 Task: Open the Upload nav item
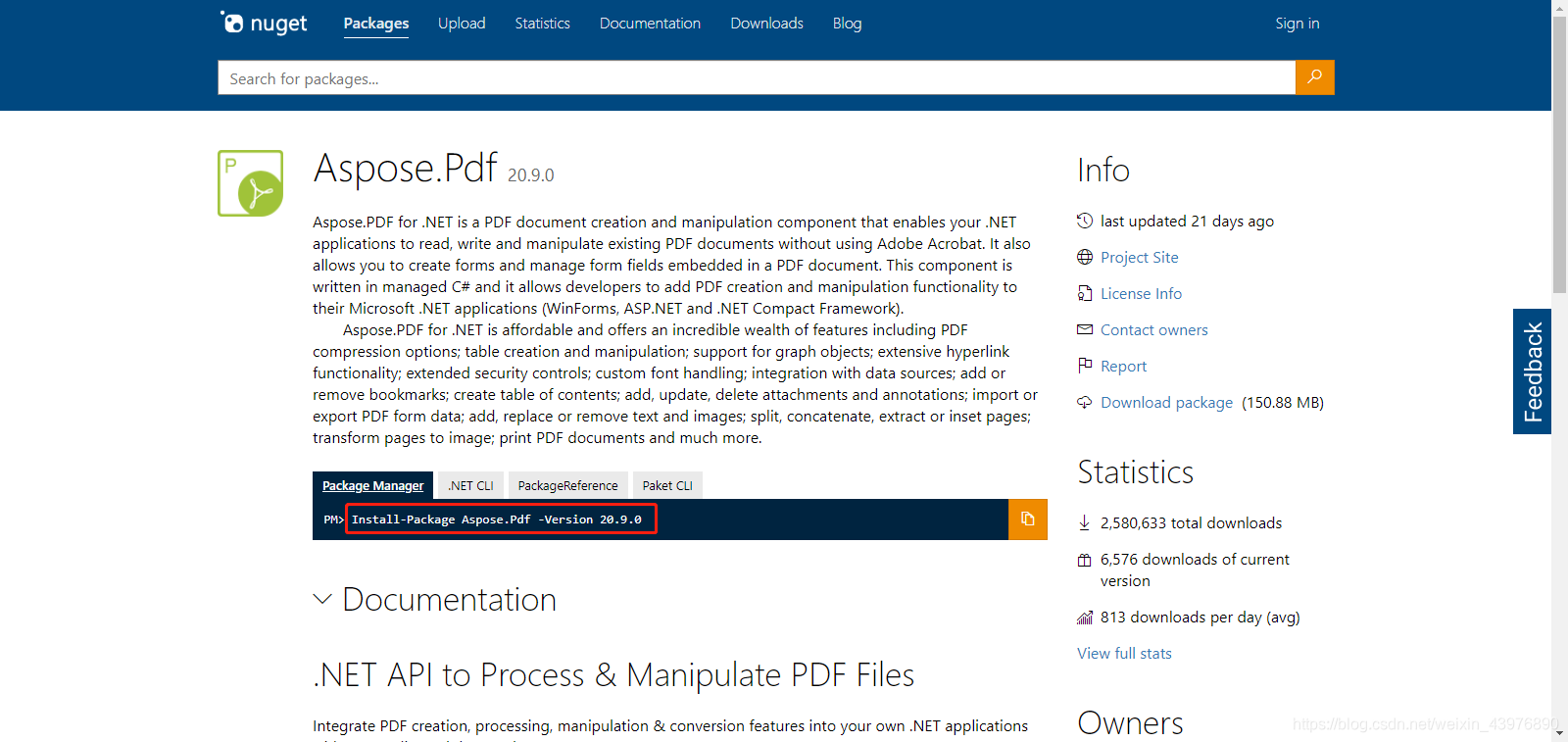click(462, 24)
